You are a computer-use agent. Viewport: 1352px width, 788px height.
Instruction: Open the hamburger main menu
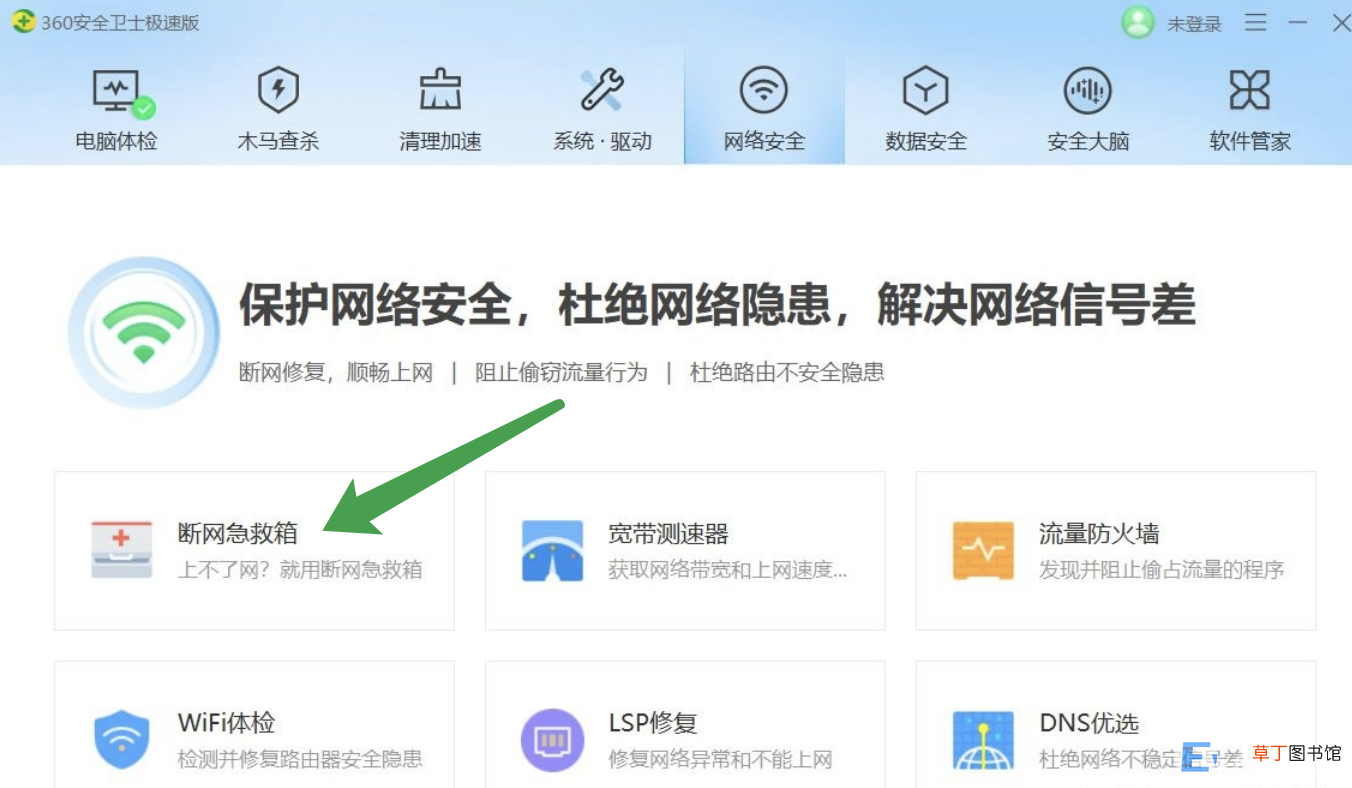coord(1256,22)
